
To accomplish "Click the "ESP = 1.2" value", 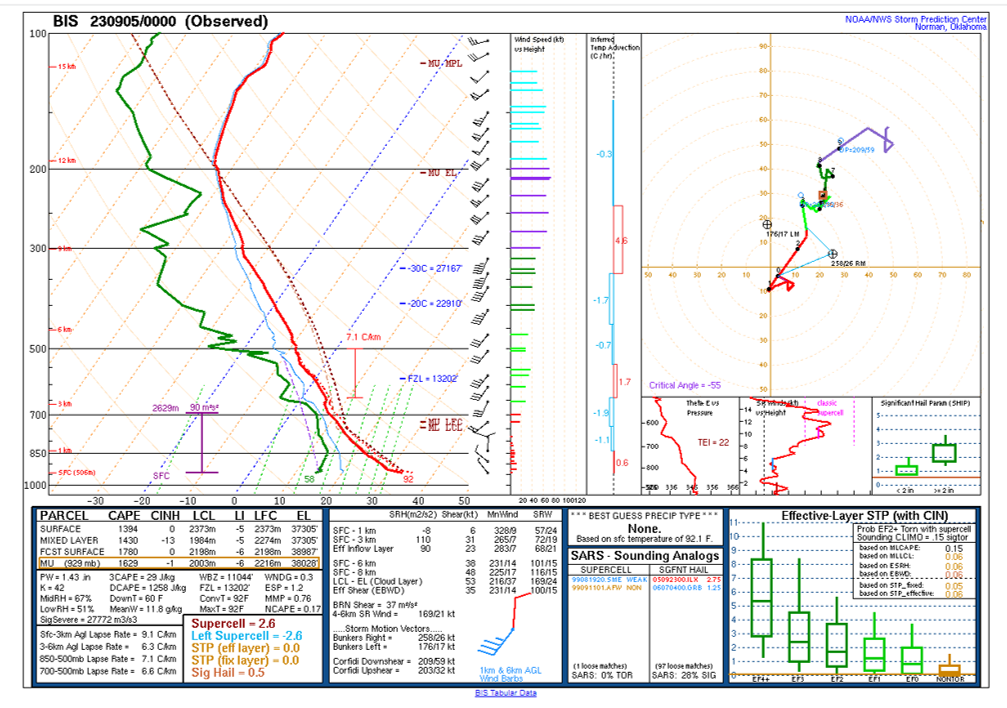I will coord(283,589).
